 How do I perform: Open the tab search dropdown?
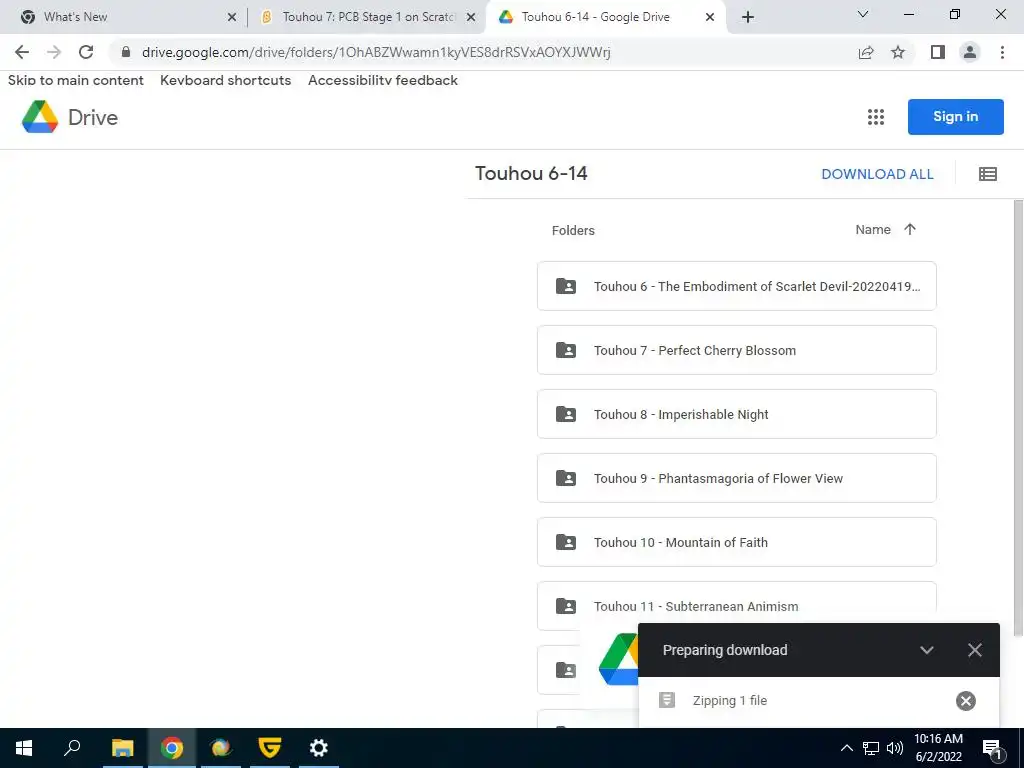coord(863,14)
